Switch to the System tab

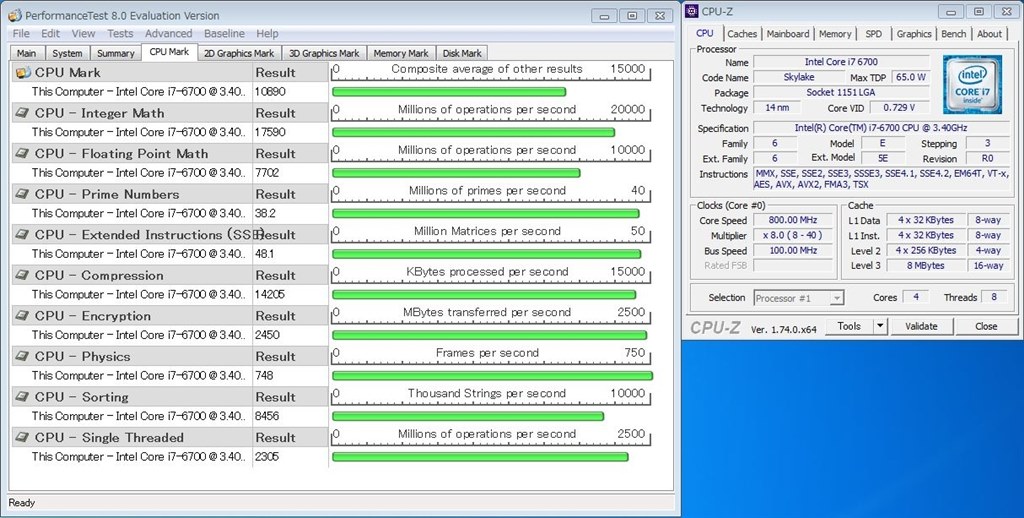click(x=67, y=54)
